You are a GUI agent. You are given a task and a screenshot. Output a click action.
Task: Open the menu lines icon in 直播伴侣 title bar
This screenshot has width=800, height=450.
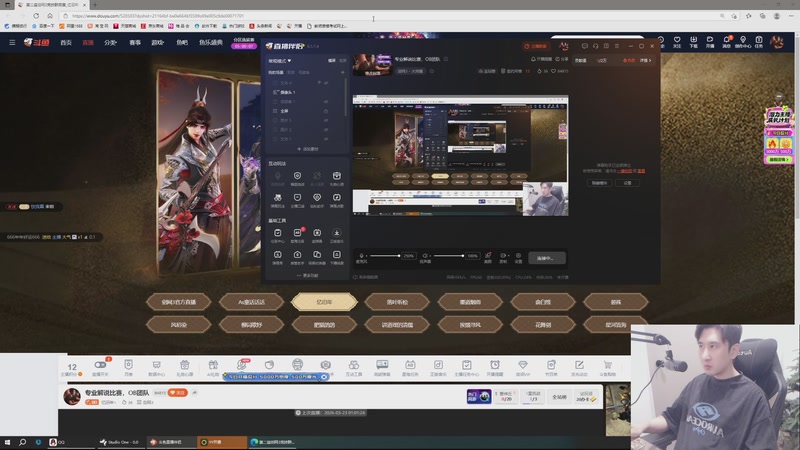[x=617, y=46]
